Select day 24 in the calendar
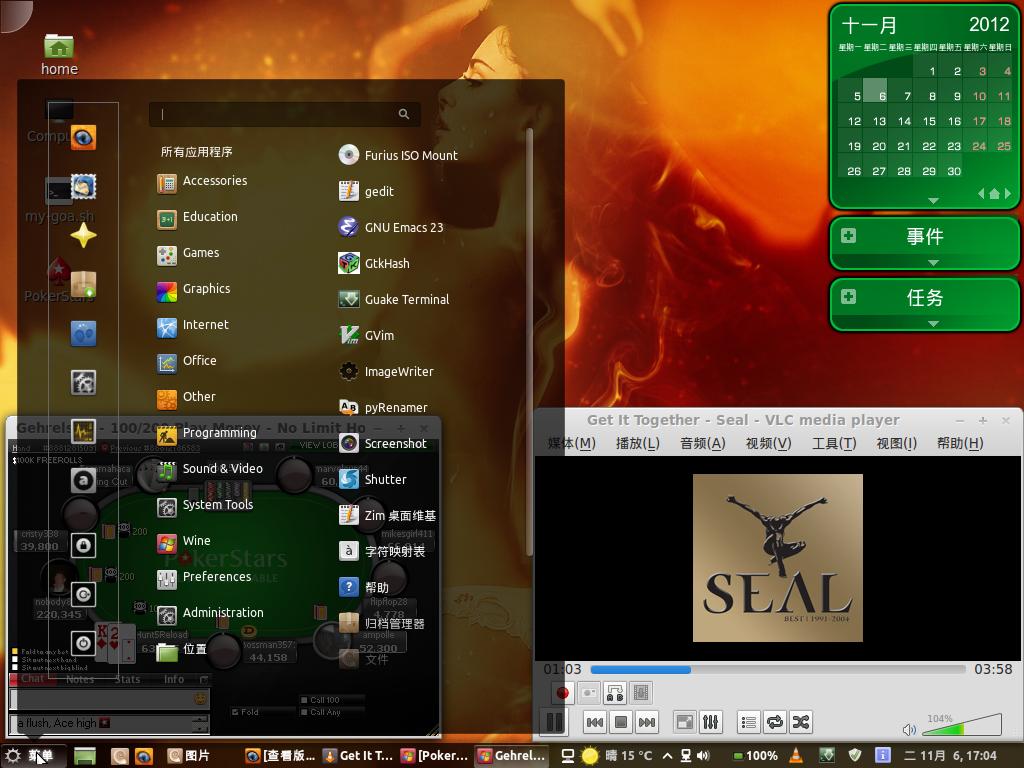 (979, 146)
